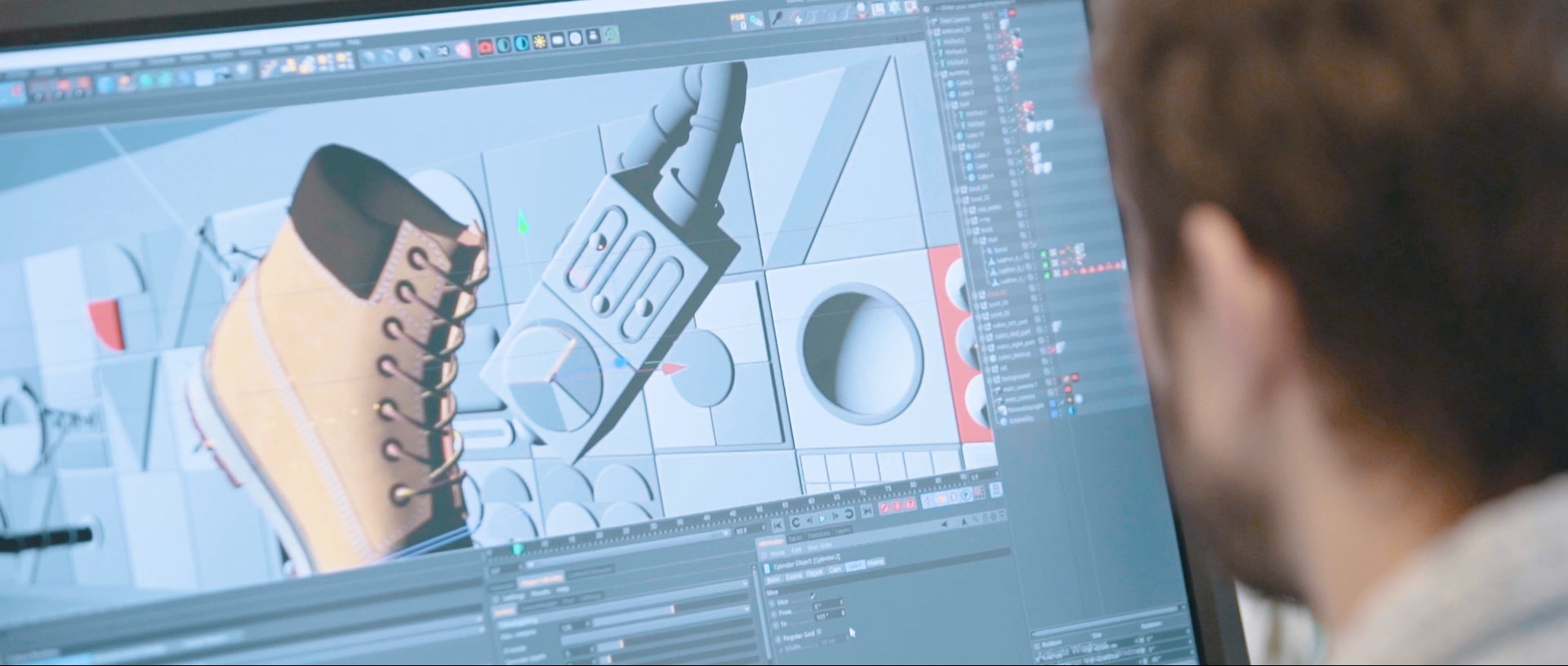Click the camera object icon before green arrows

pos(594,36)
